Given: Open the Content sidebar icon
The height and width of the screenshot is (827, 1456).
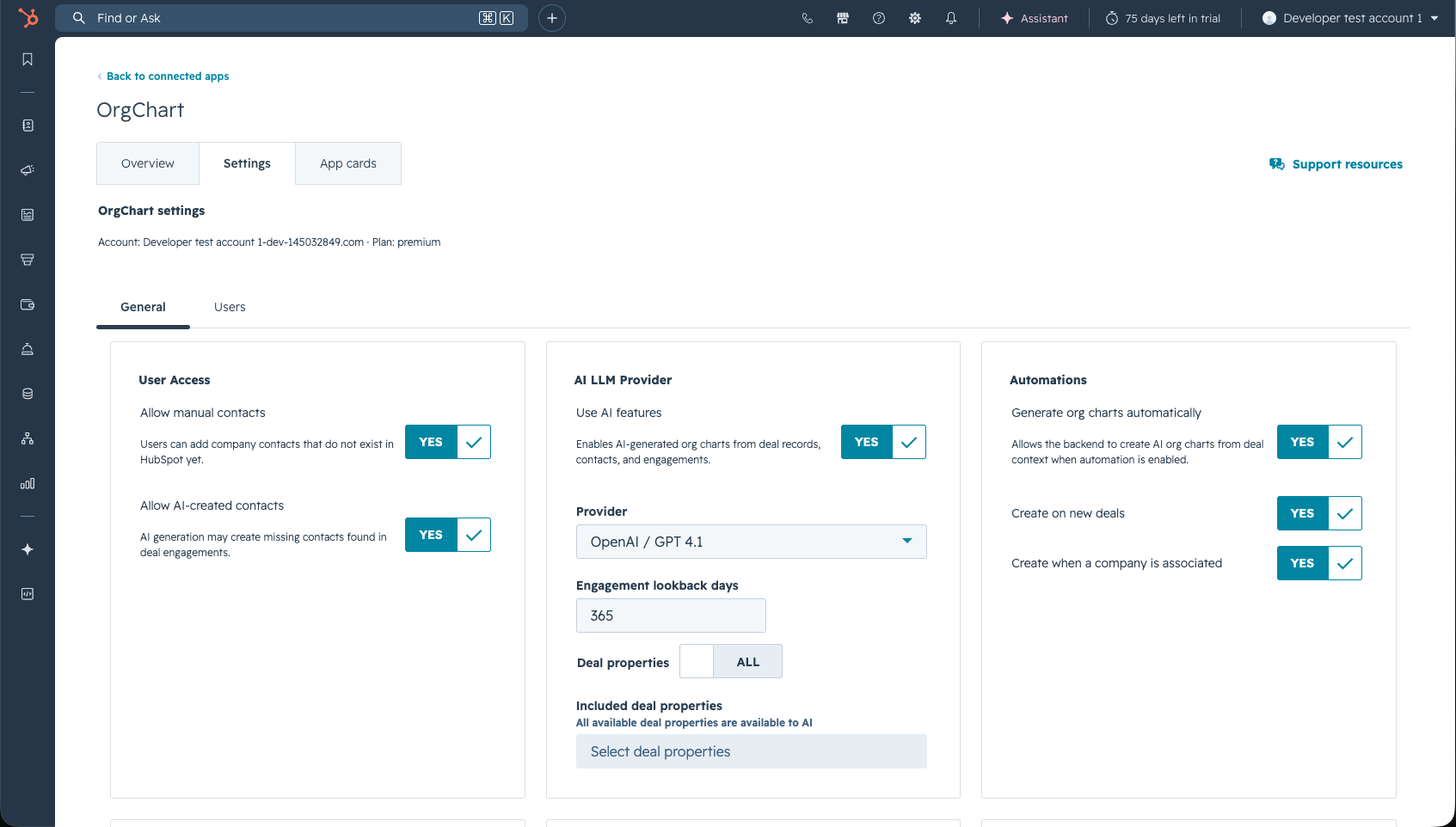Looking at the screenshot, I should (x=28, y=215).
